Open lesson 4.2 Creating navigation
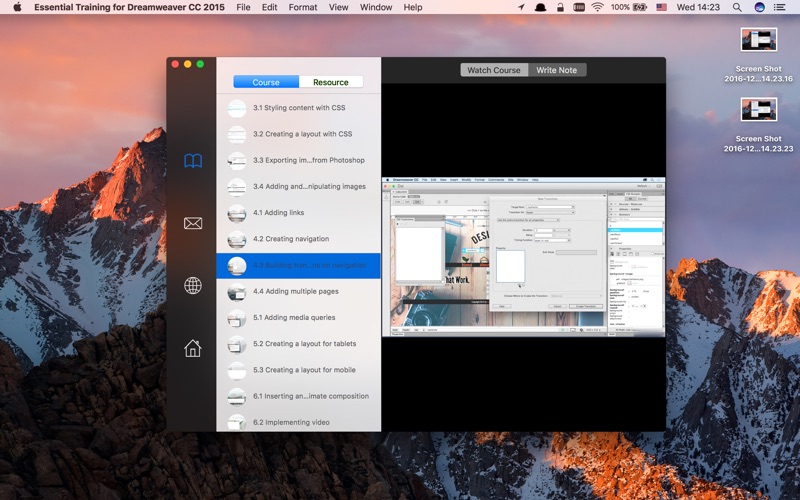This screenshot has width=800, height=500. 299,239
